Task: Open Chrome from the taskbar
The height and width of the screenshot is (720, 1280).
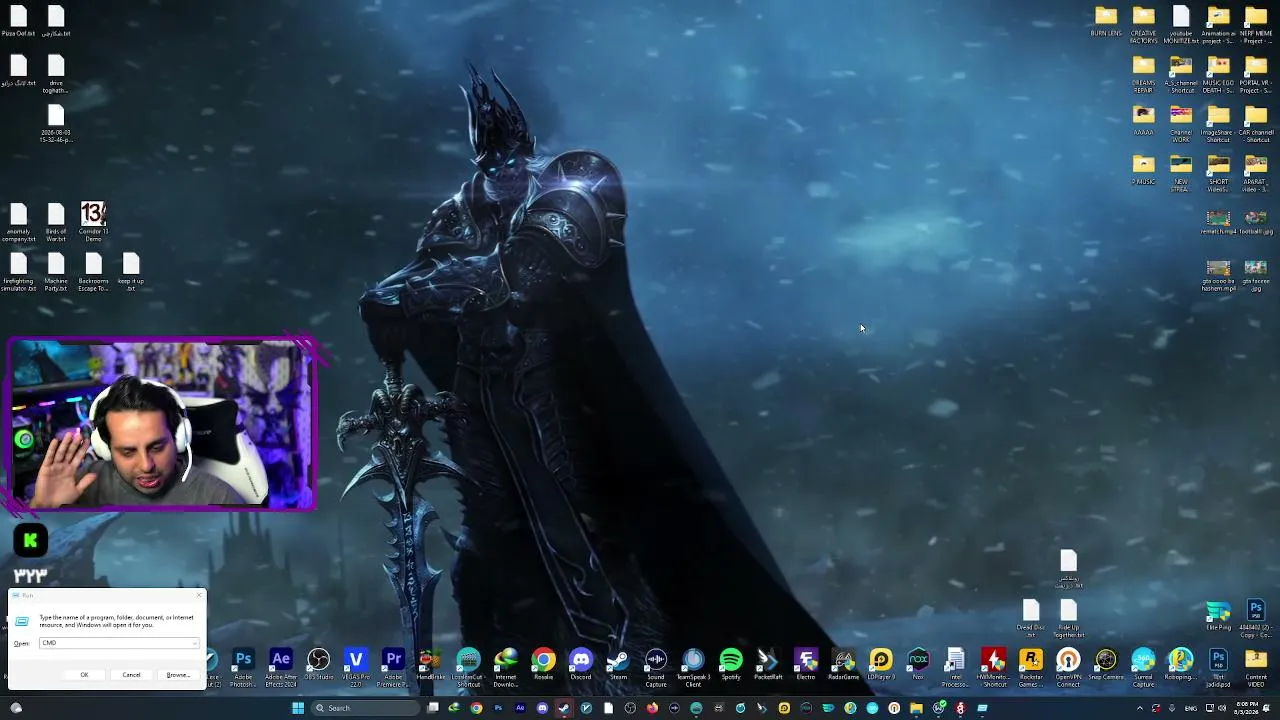Action: point(476,708)
